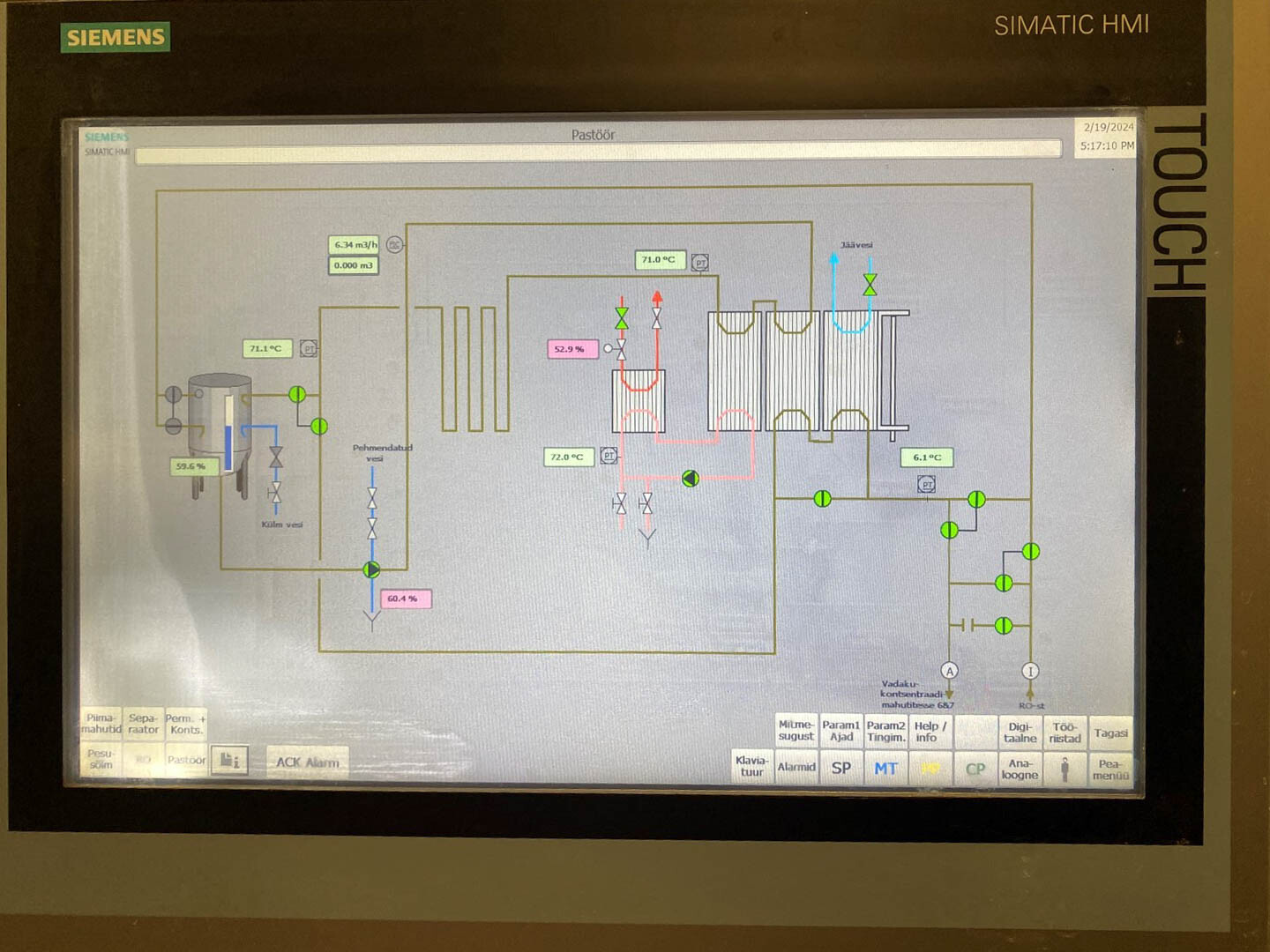Select the pump on the pink hot-water loop
Viewport: 1270px width, 952px height.
691,479
